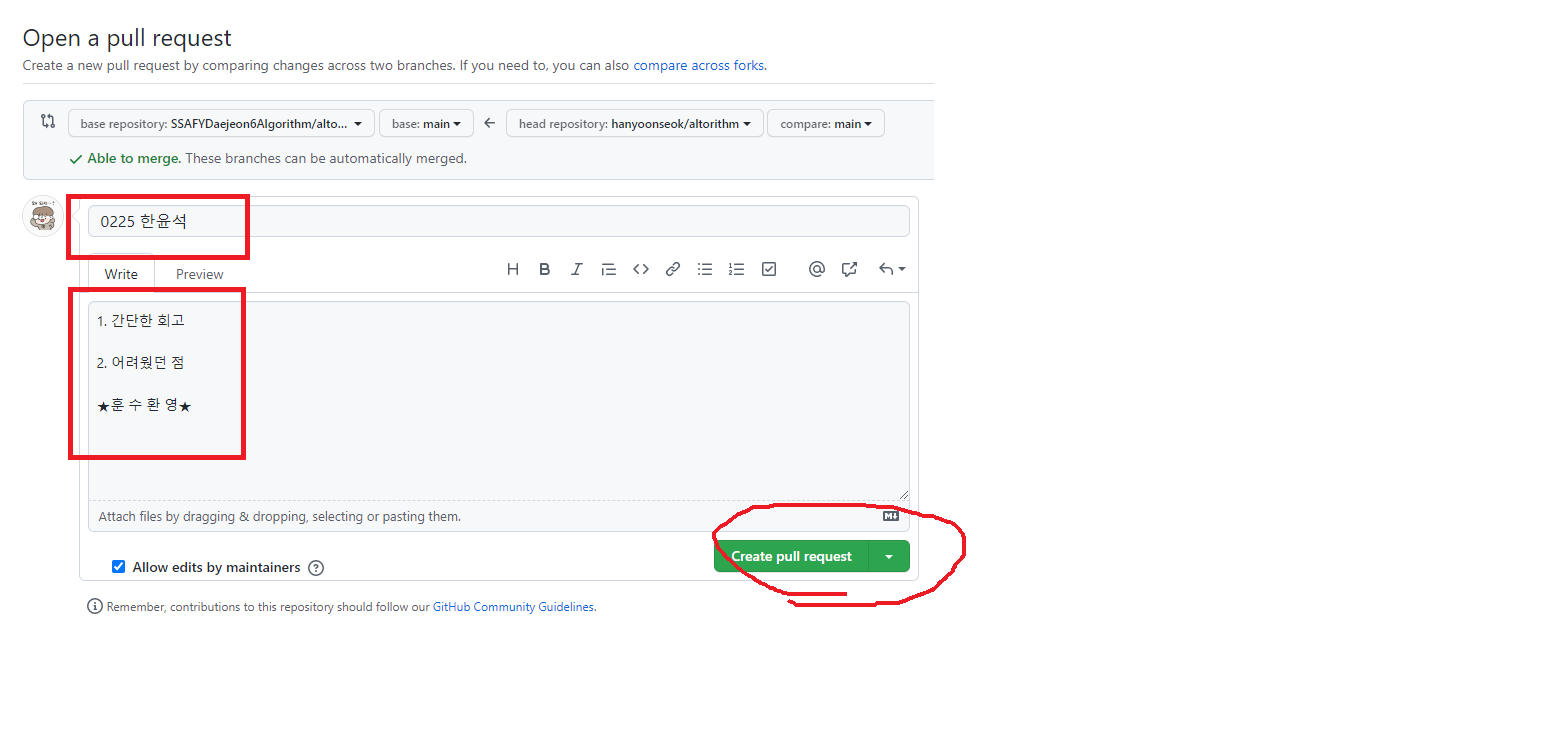This screenshot has height=741, width=1566.
Task: Click the compare branches arrows icon
Action: [48, 121]
